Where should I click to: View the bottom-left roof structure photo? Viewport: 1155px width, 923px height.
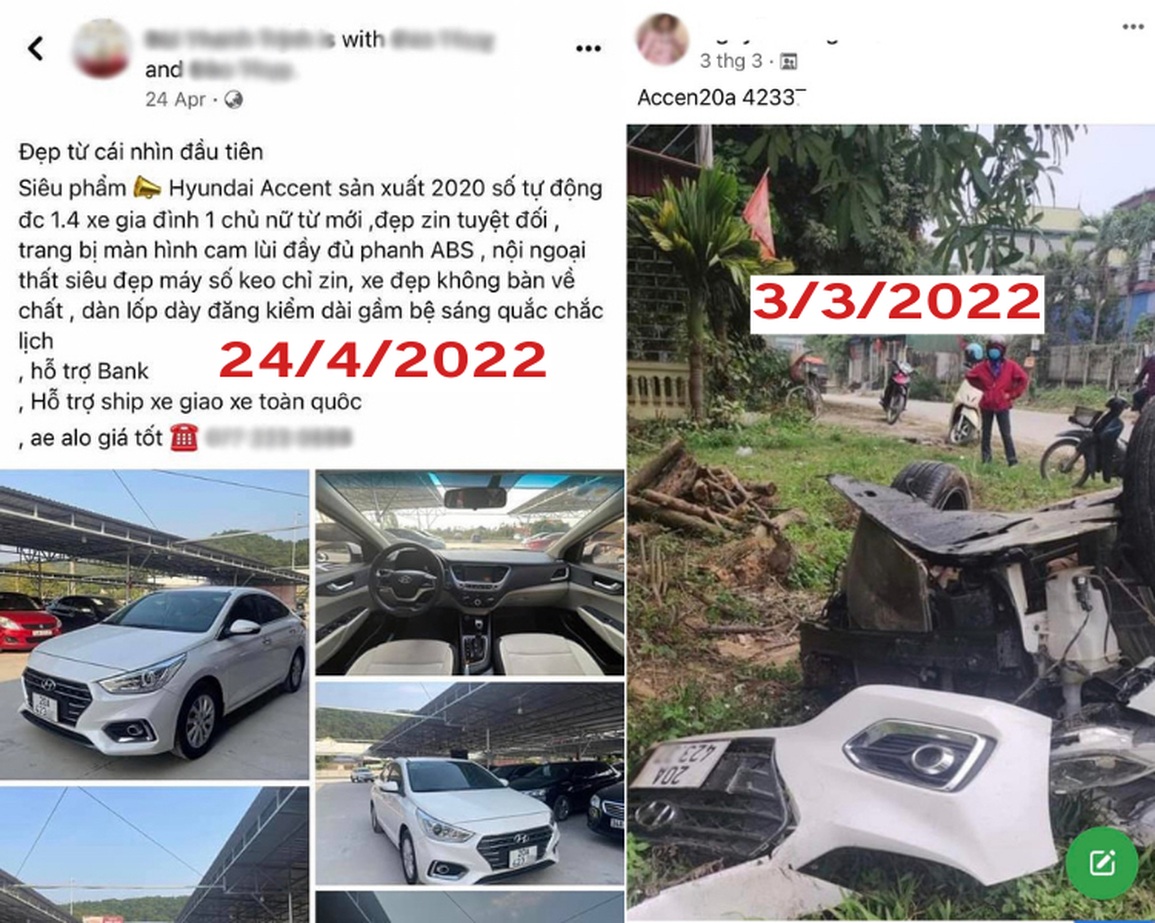[x=154, y=854]
